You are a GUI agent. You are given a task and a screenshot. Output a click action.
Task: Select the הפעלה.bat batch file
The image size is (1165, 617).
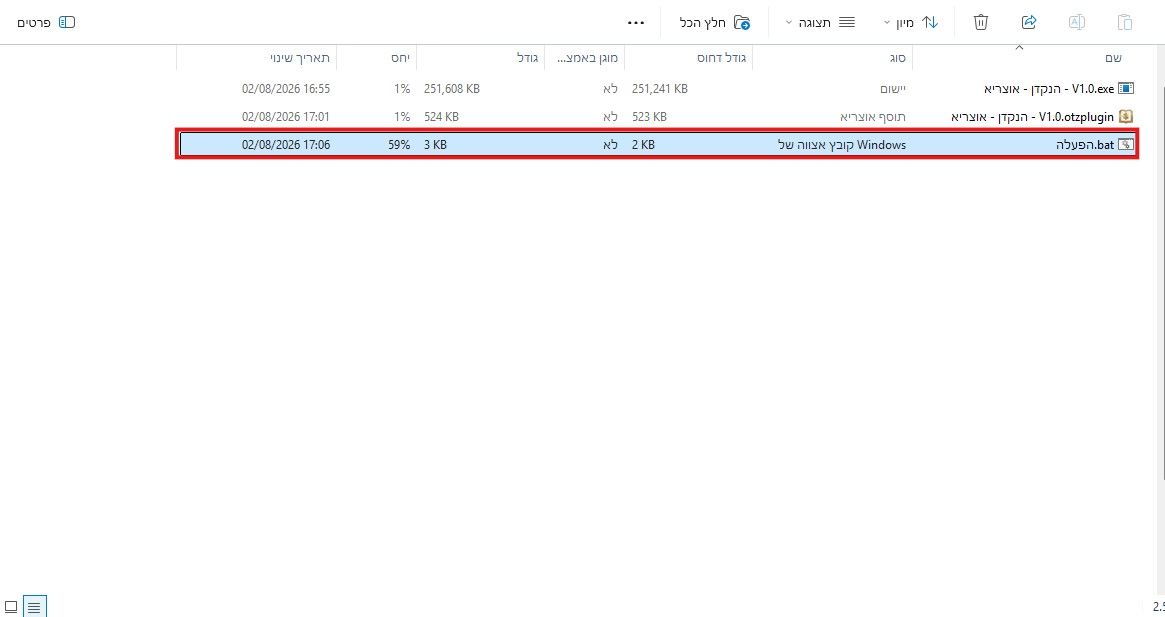pyautogui.click(x=658, y=145)
